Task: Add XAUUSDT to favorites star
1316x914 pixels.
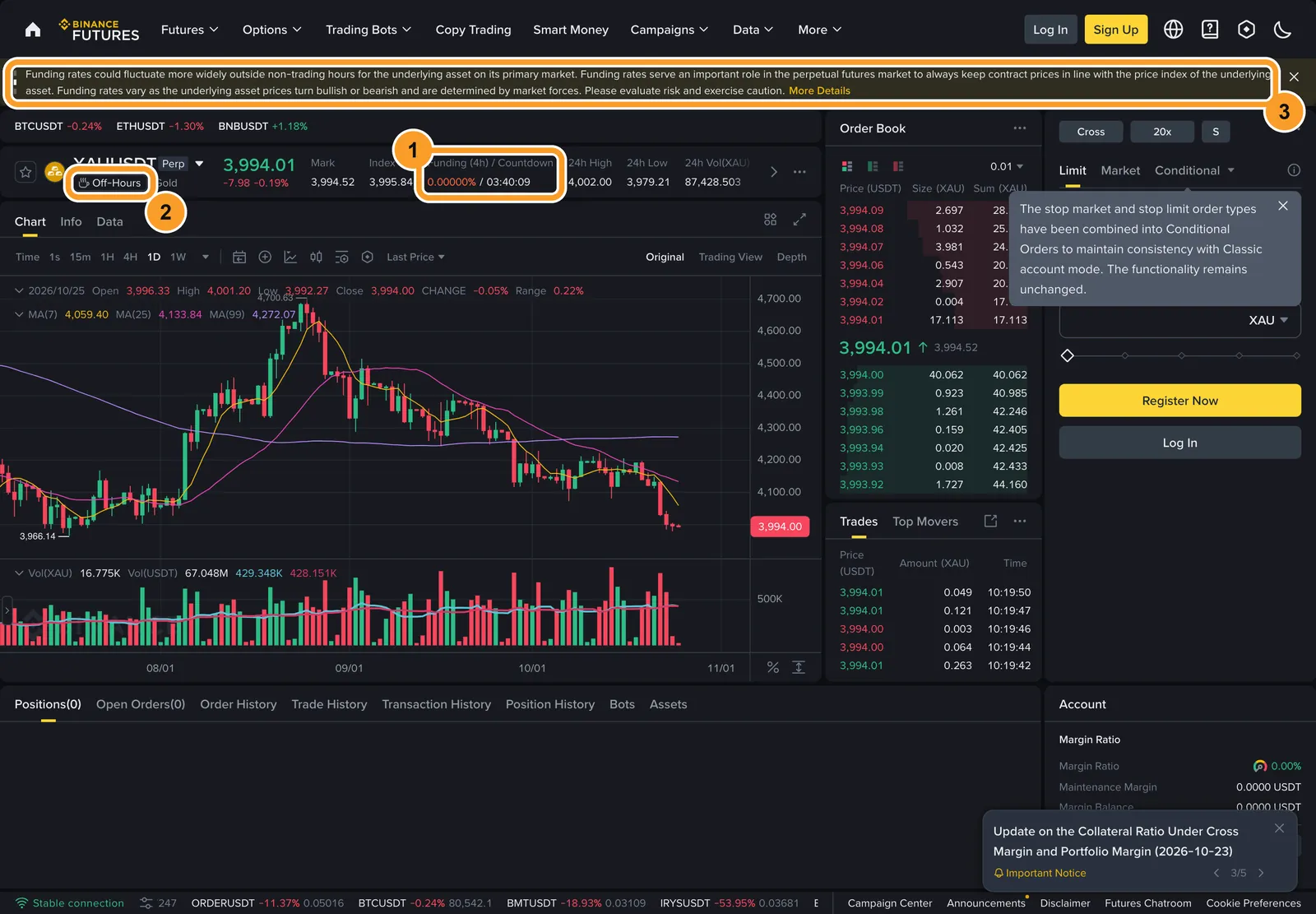Action: coord(25,172)
